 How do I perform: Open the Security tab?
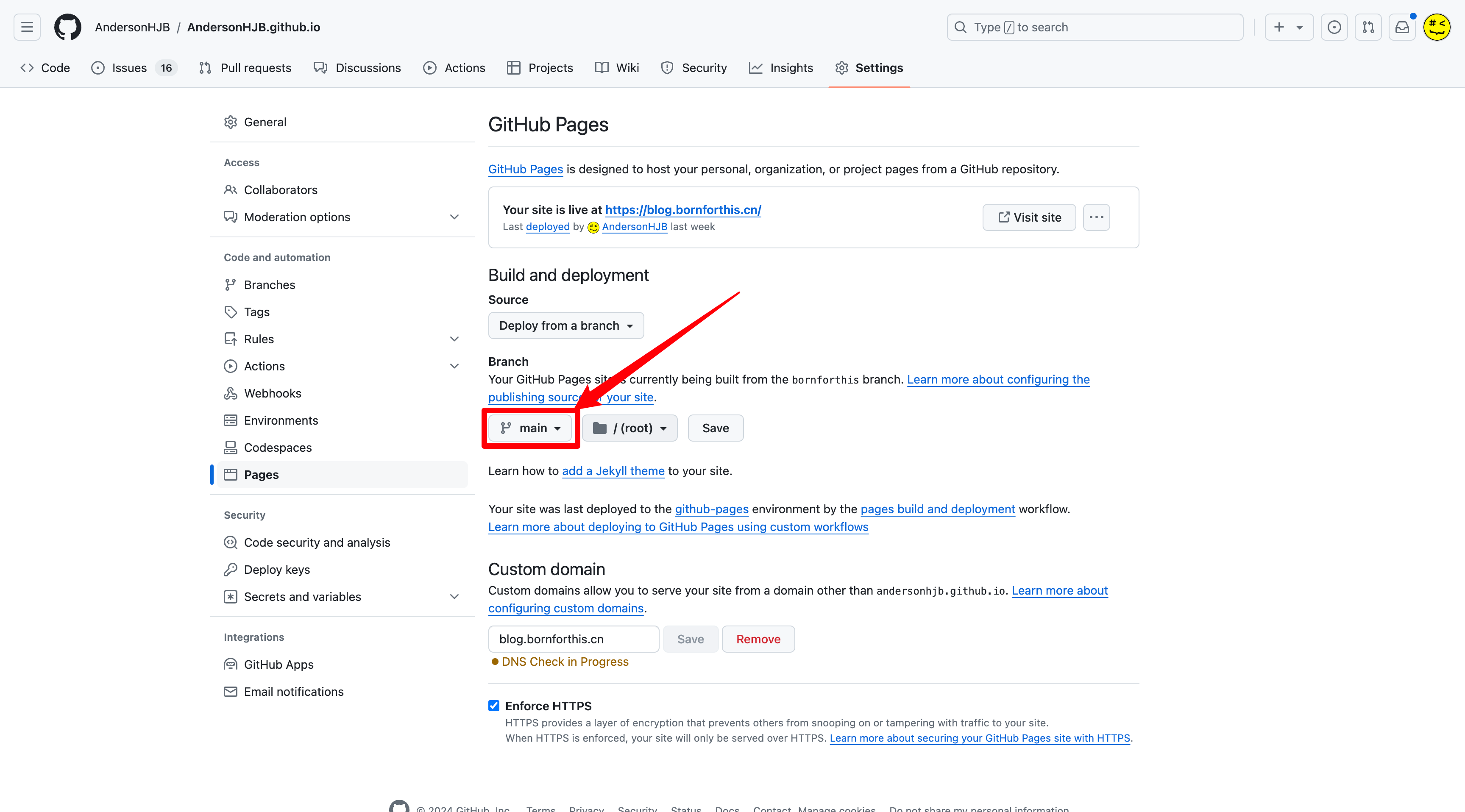694,68
